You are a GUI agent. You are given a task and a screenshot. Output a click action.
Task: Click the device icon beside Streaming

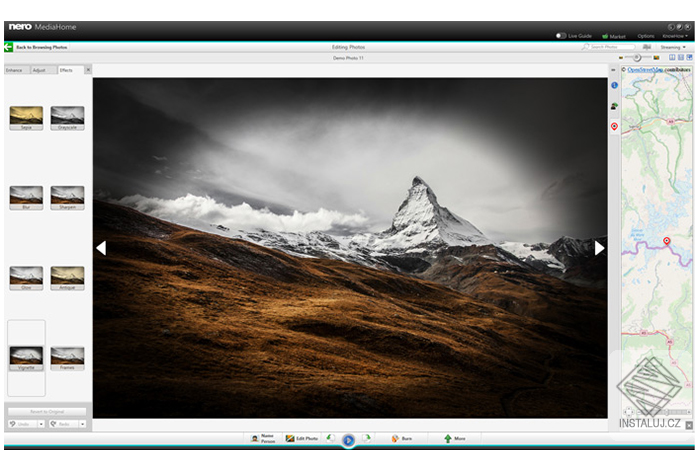click(x=646, y=47)
